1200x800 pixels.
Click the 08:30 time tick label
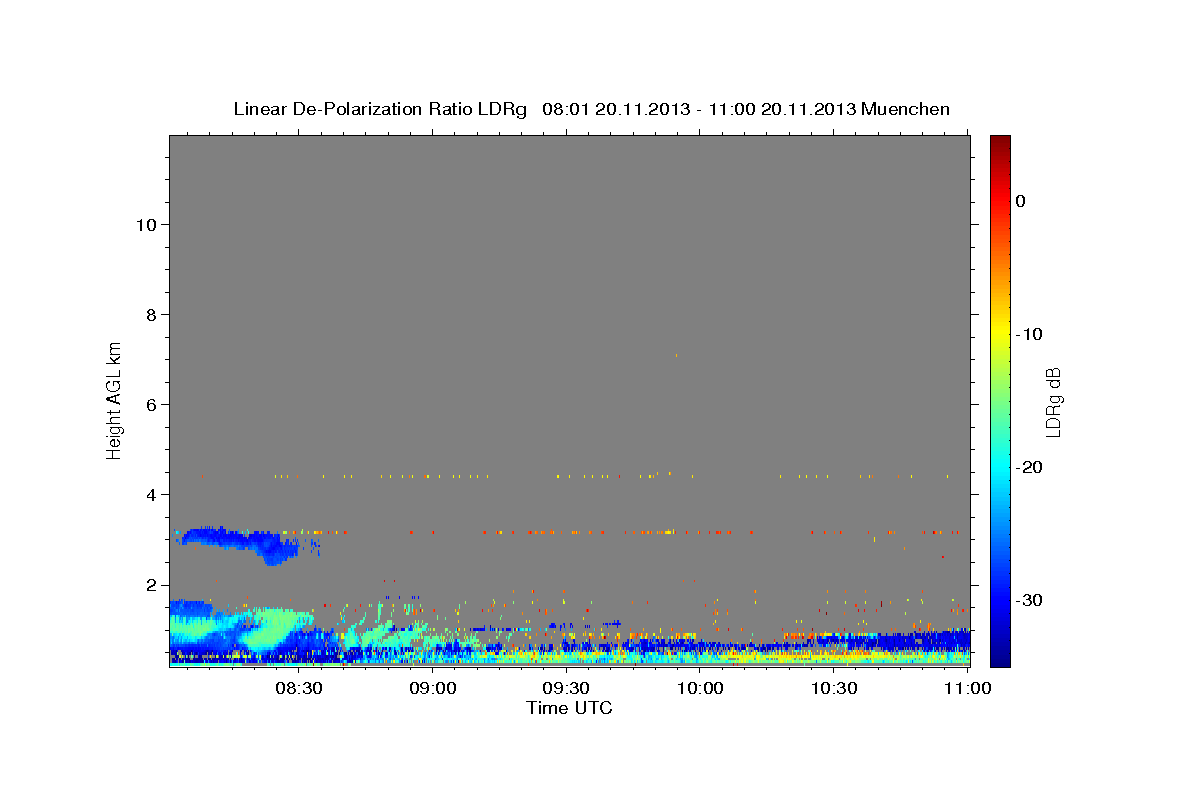pyautogui.click(x=298, y=688)
